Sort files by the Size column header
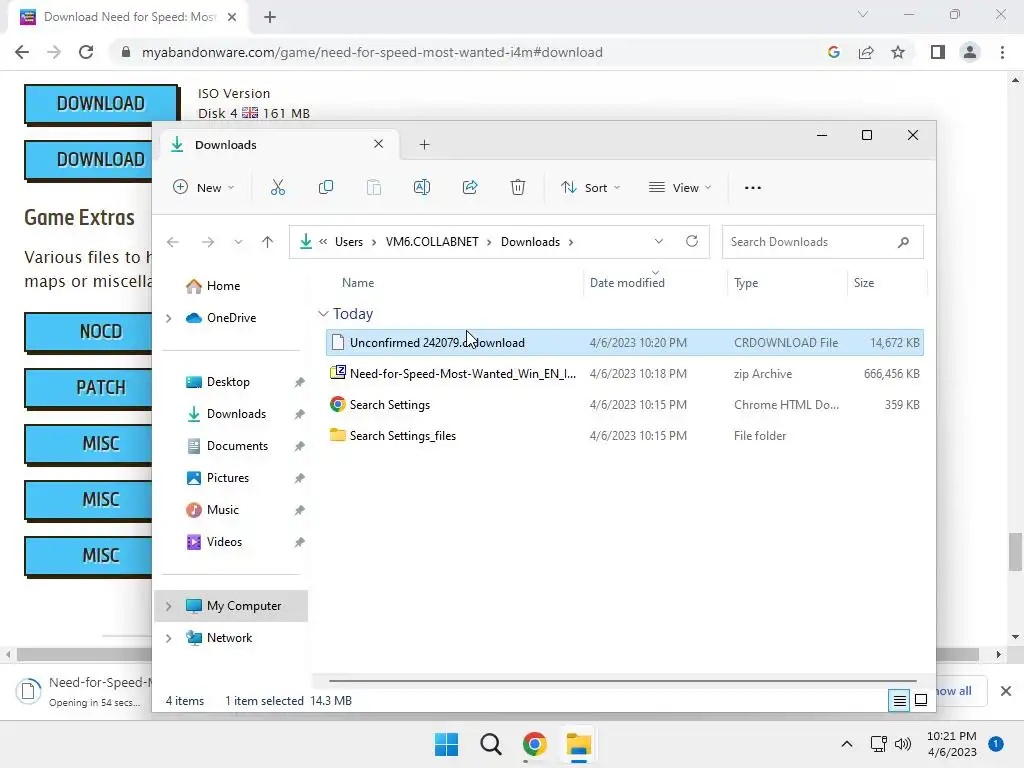 point(863,283)
